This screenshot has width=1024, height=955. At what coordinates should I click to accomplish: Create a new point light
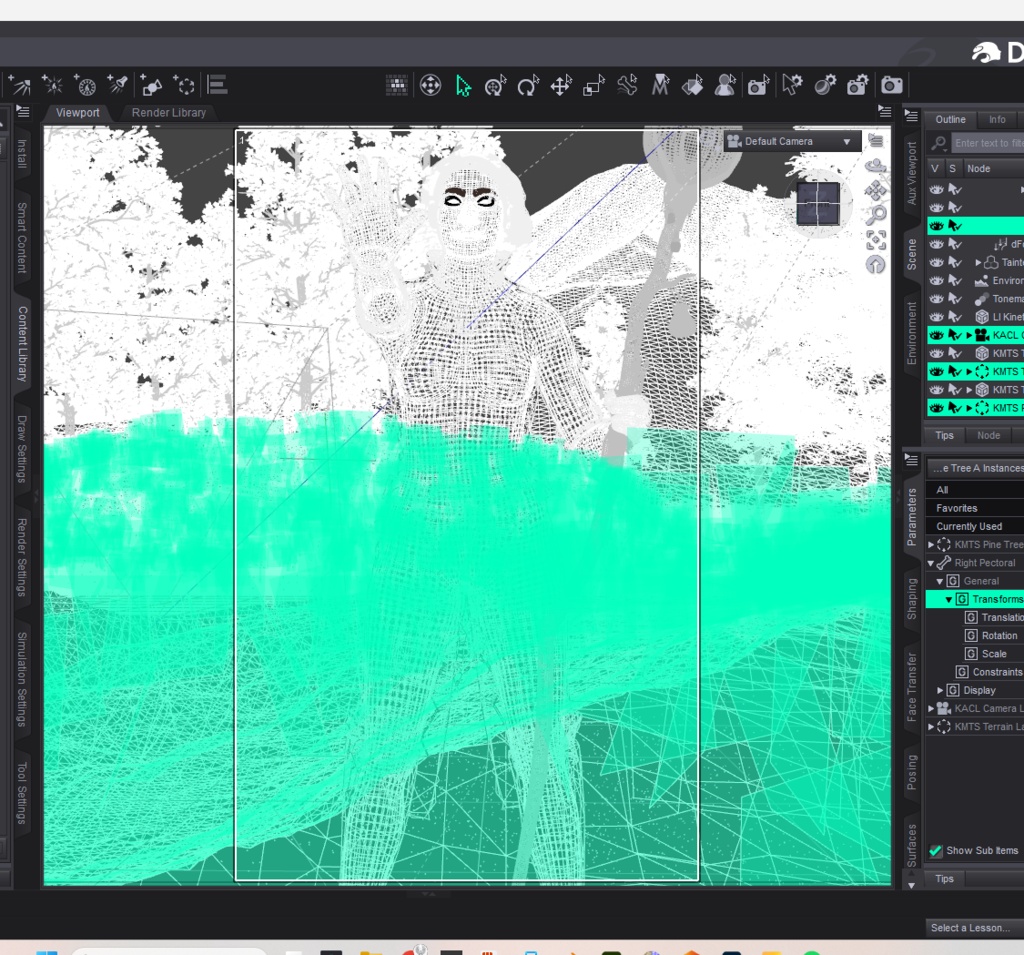[x=52, y=85]
